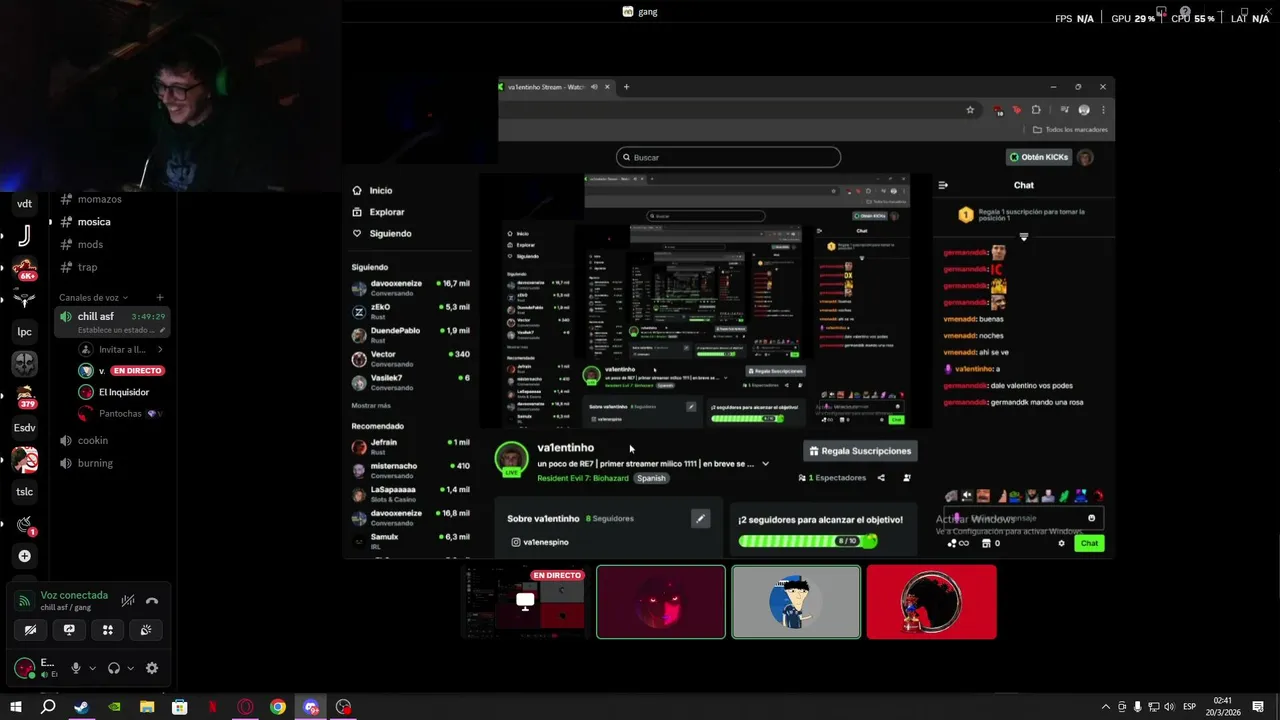This screenshot has height=720, width=1280.
Task: Open the lpc server icon
Action: pyautogui.click(x=24, y=332)
